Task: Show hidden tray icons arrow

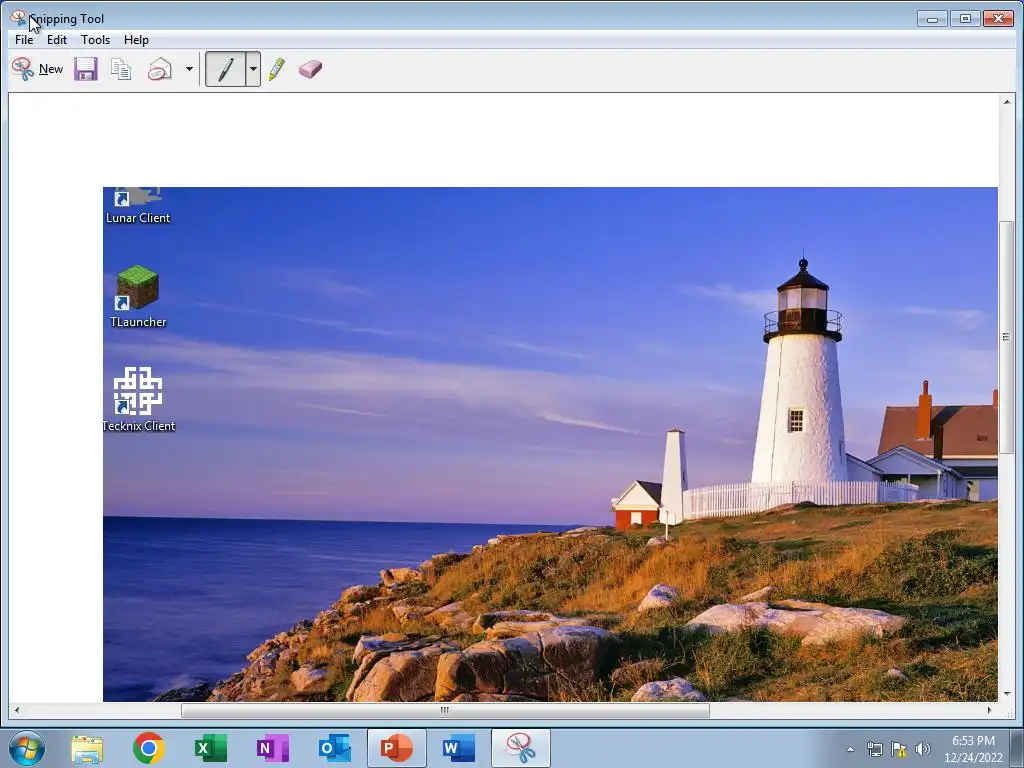Action: tap(850, 749)
